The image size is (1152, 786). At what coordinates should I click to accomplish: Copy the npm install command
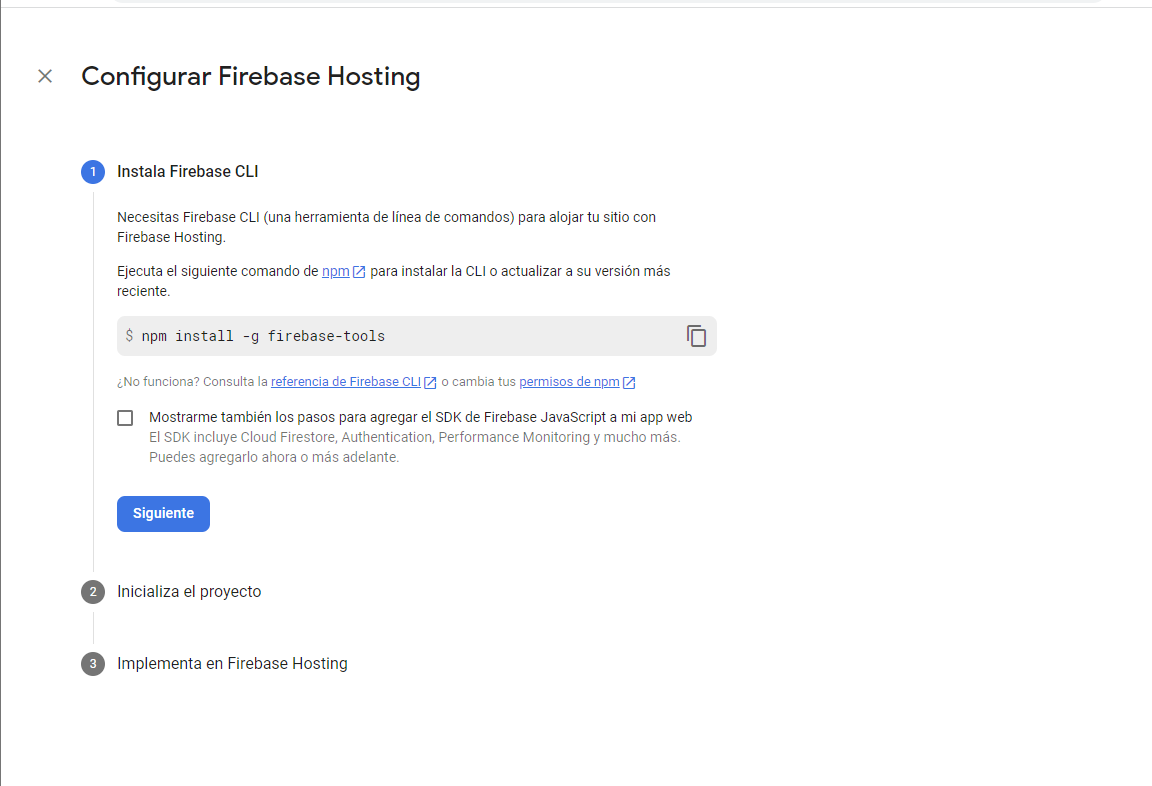[696, 336]
